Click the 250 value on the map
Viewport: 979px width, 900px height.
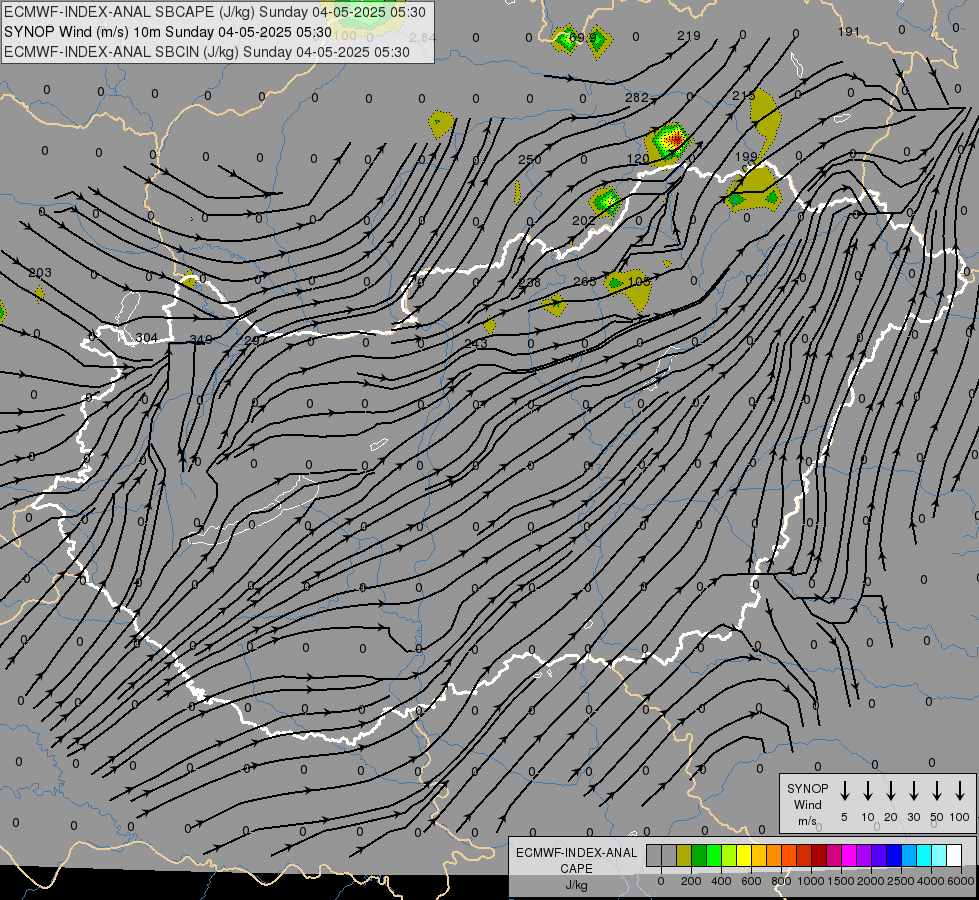(x=529, y=159)
